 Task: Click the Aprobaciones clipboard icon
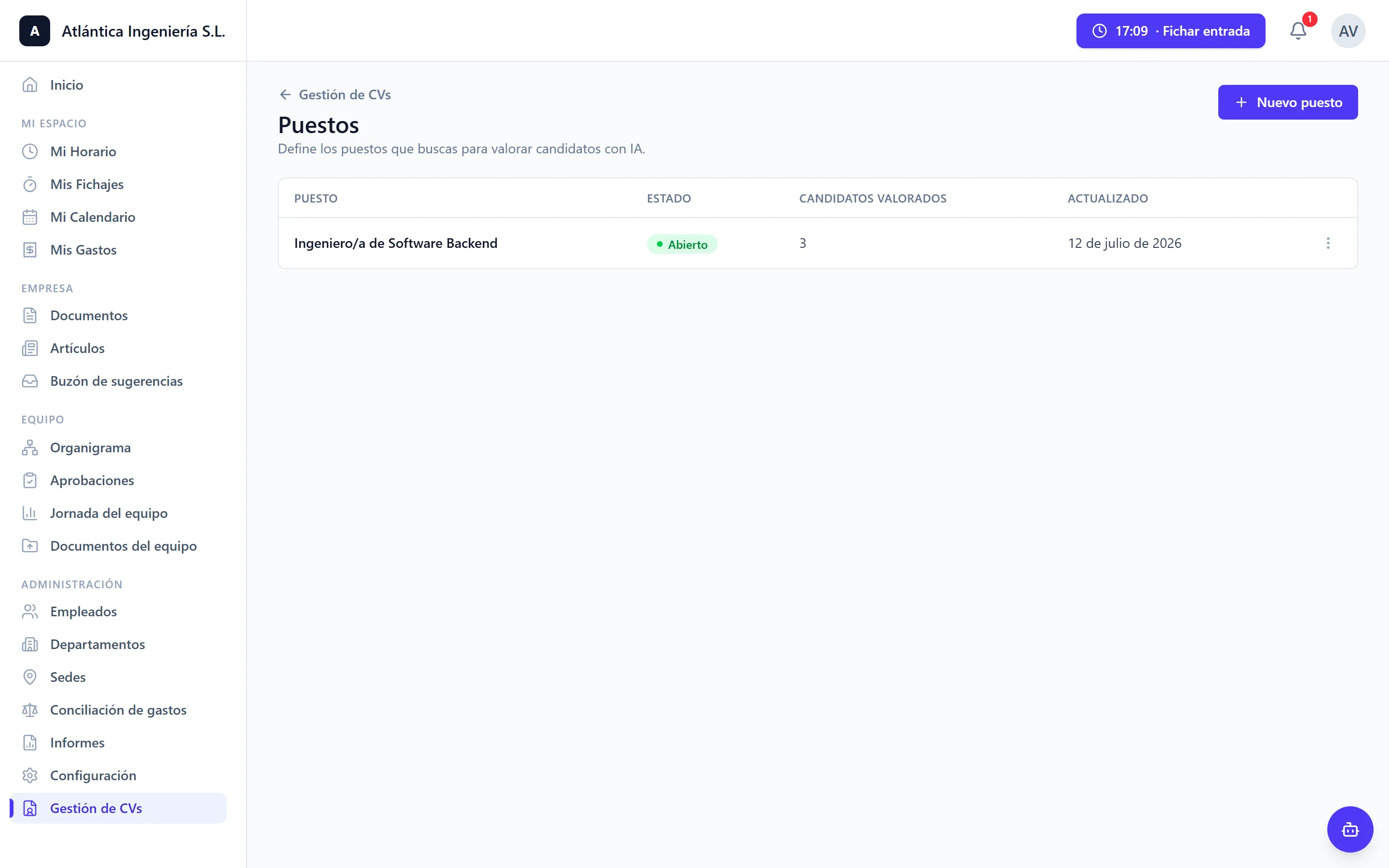(x=30, y=480)
